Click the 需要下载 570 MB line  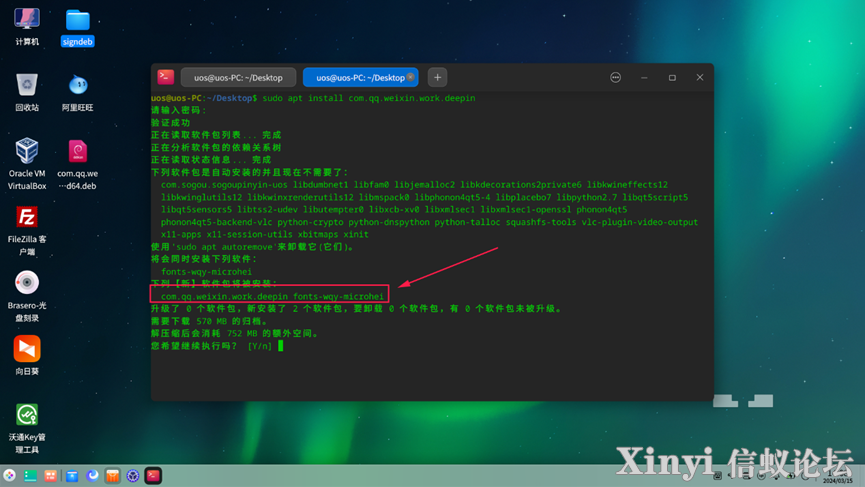209,321
